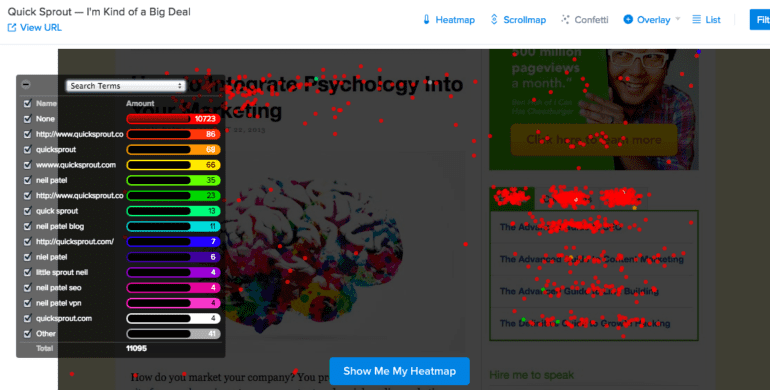Click the List lines icon
This screenshot has height=390, width=770.
tap(696, 20)
